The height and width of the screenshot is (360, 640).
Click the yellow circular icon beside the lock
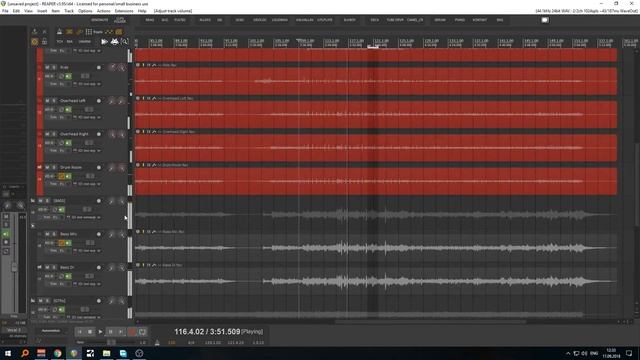[x=35, y=41]
